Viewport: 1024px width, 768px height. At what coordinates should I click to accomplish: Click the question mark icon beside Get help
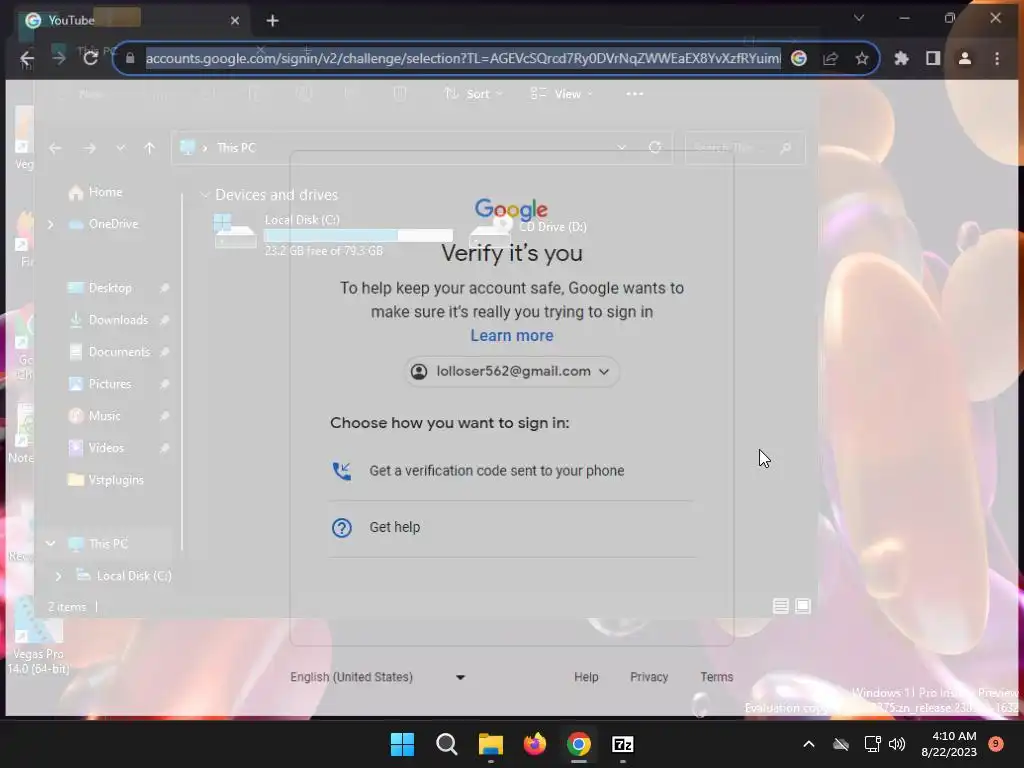(x=342, y=528)
